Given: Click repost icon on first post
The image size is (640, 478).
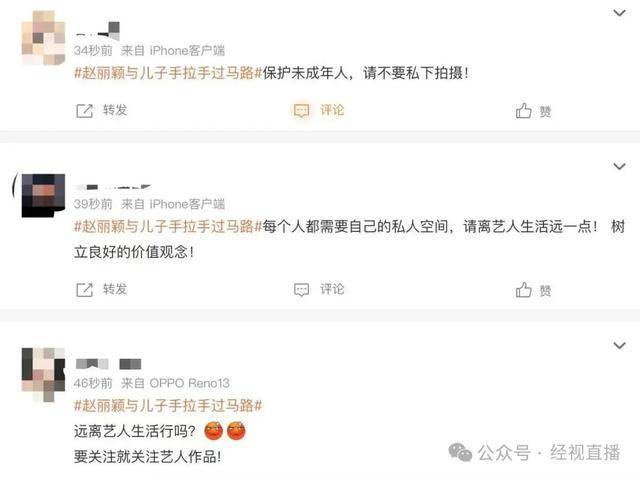Looking at the screenshot, I should (x=84, y=111).
